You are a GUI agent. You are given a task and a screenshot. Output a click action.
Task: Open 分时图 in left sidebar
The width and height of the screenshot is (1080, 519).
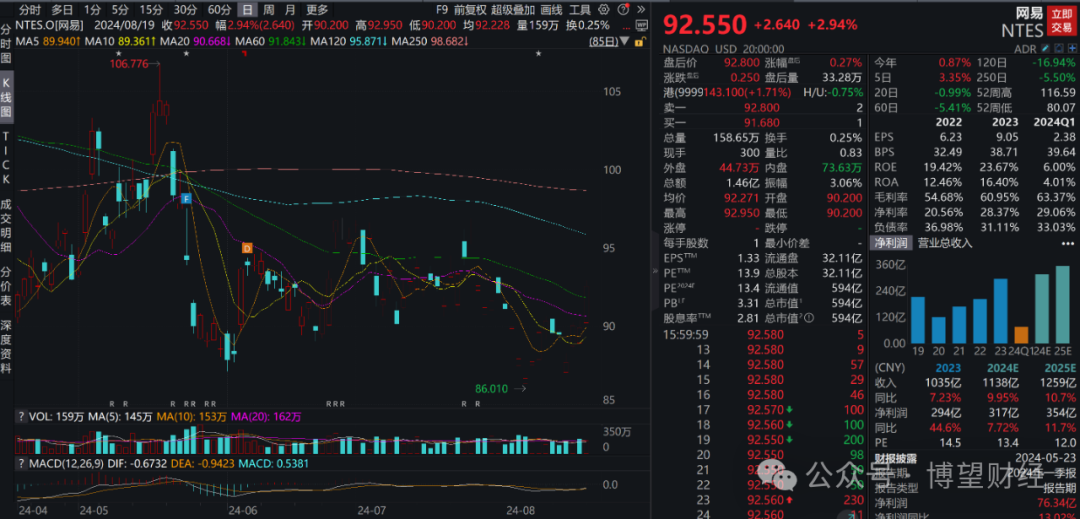6,44
